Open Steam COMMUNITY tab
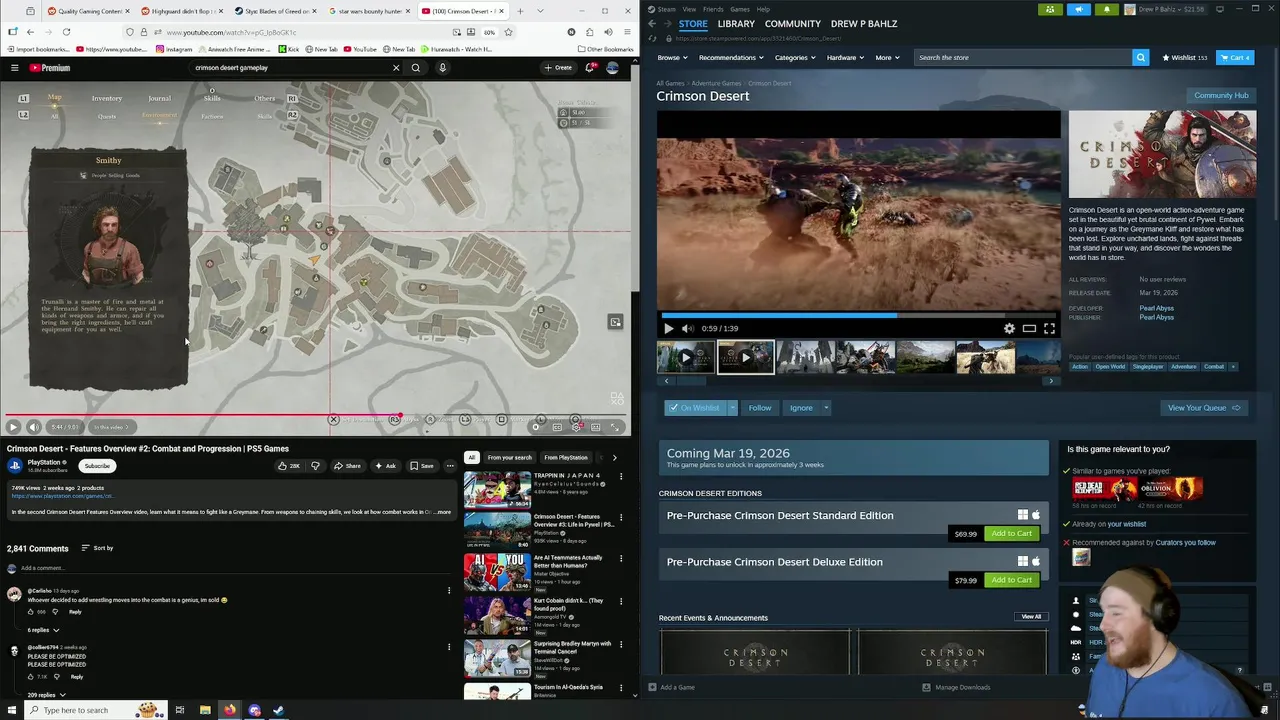Screen dimensions: 1280x720 point(793,23)
